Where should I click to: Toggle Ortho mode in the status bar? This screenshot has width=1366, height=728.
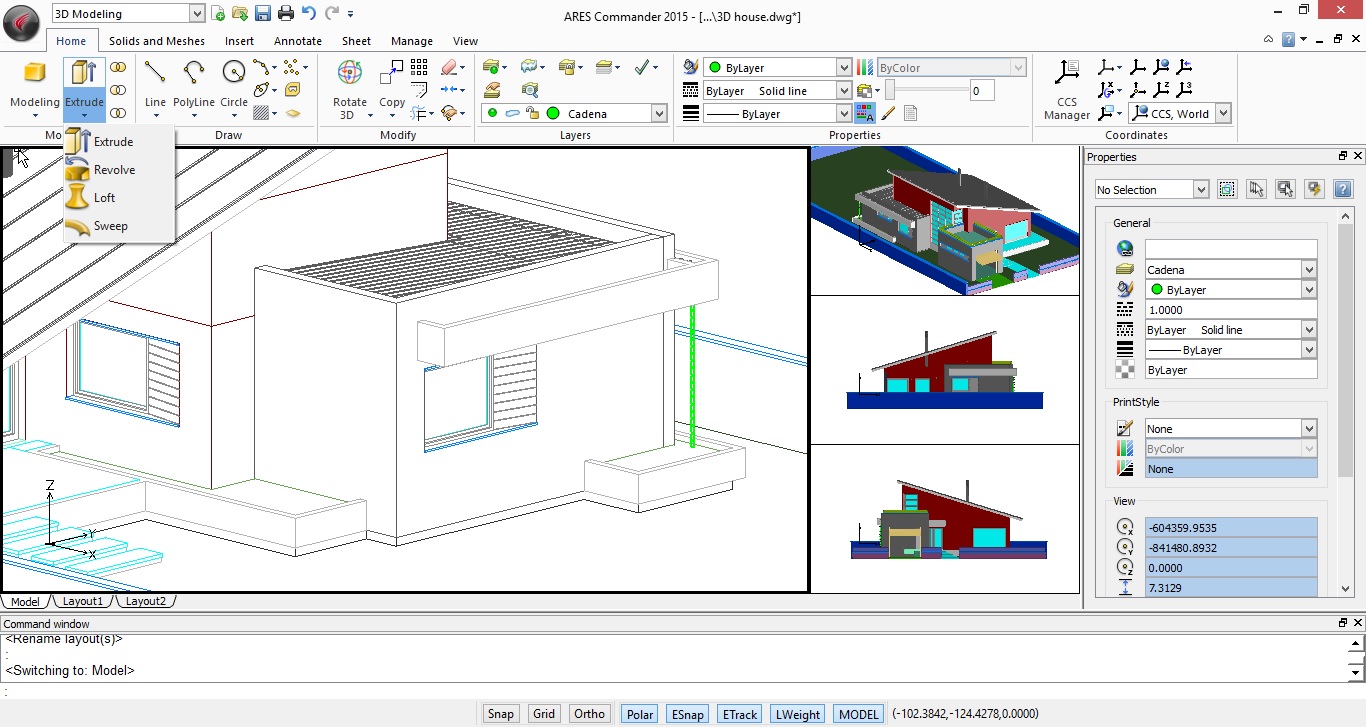(x=589, y=713)
